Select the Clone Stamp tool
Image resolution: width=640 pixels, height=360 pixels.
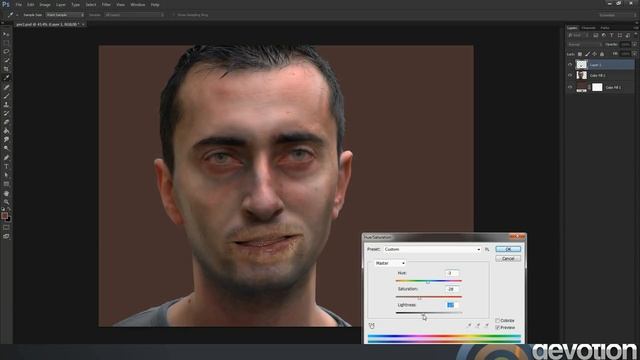(6, 104)
